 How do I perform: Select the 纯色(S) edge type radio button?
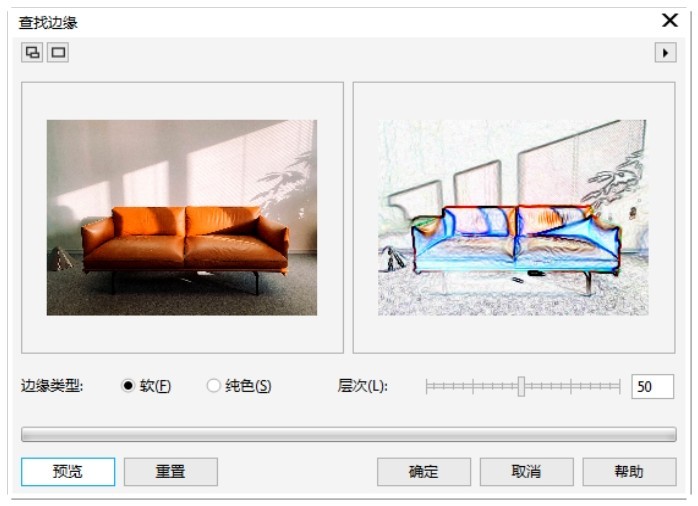213,385
